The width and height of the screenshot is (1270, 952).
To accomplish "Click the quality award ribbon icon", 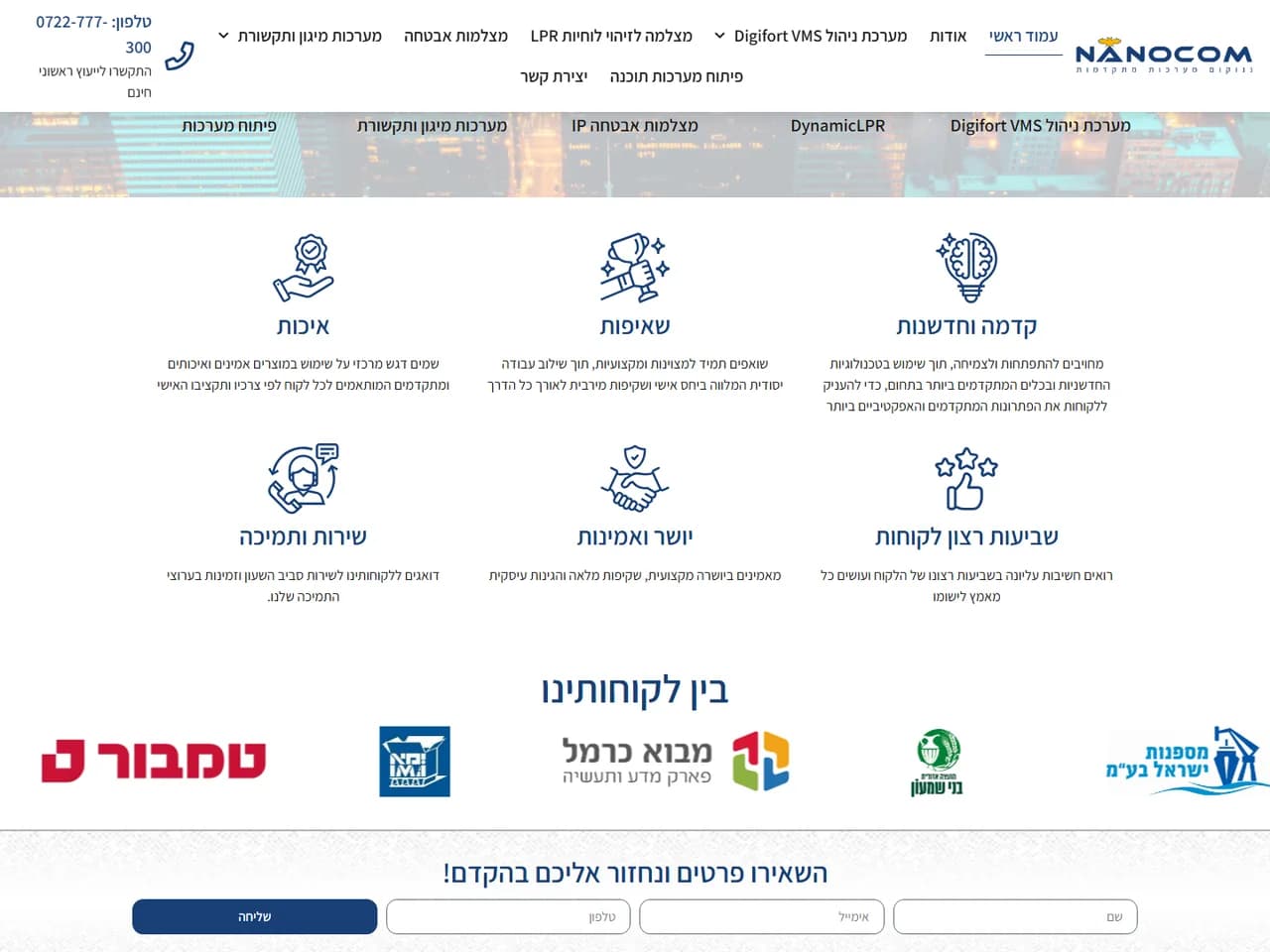I will [304, 268].
